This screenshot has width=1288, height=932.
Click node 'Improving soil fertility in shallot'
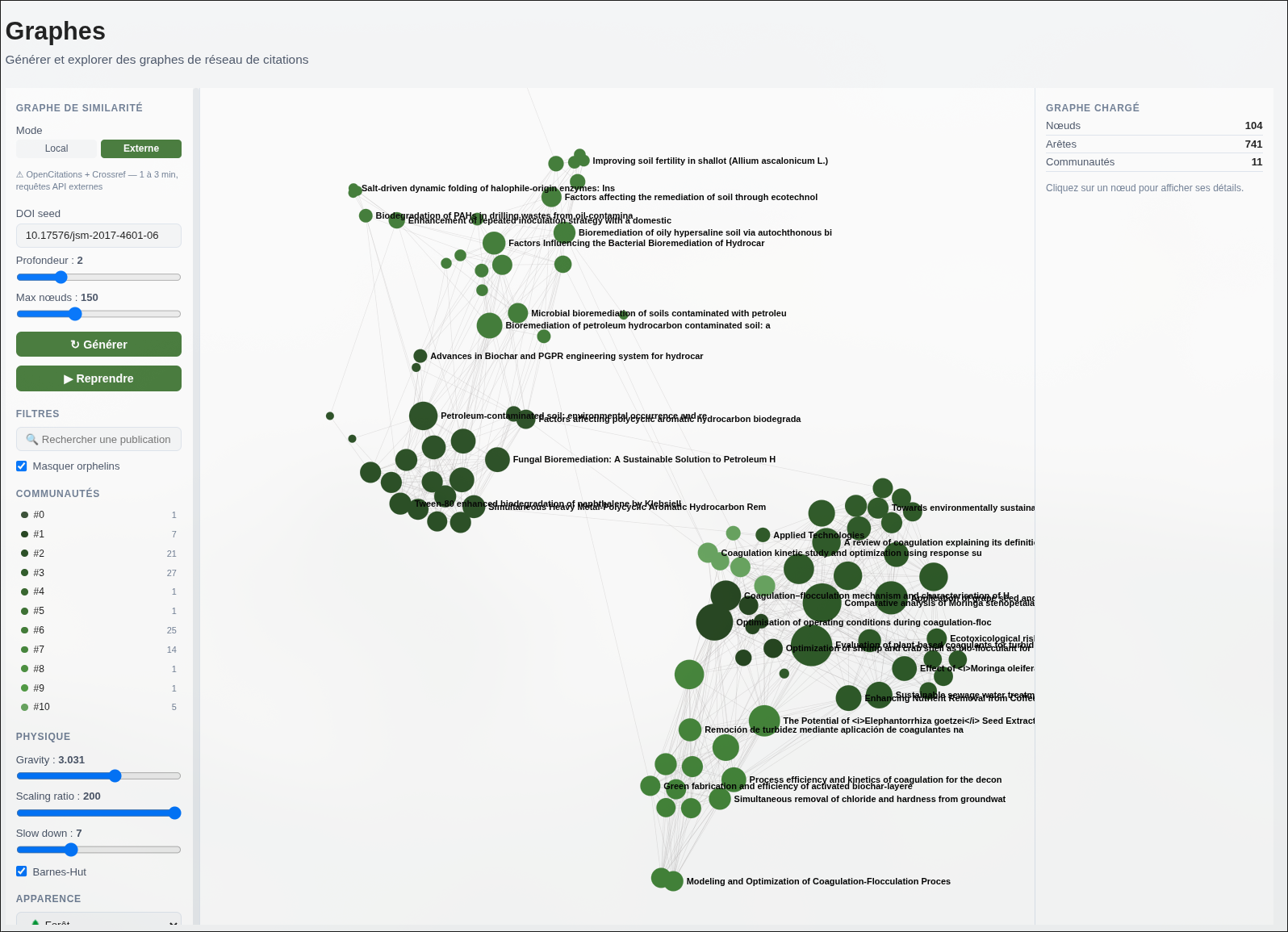coord(584,161)
